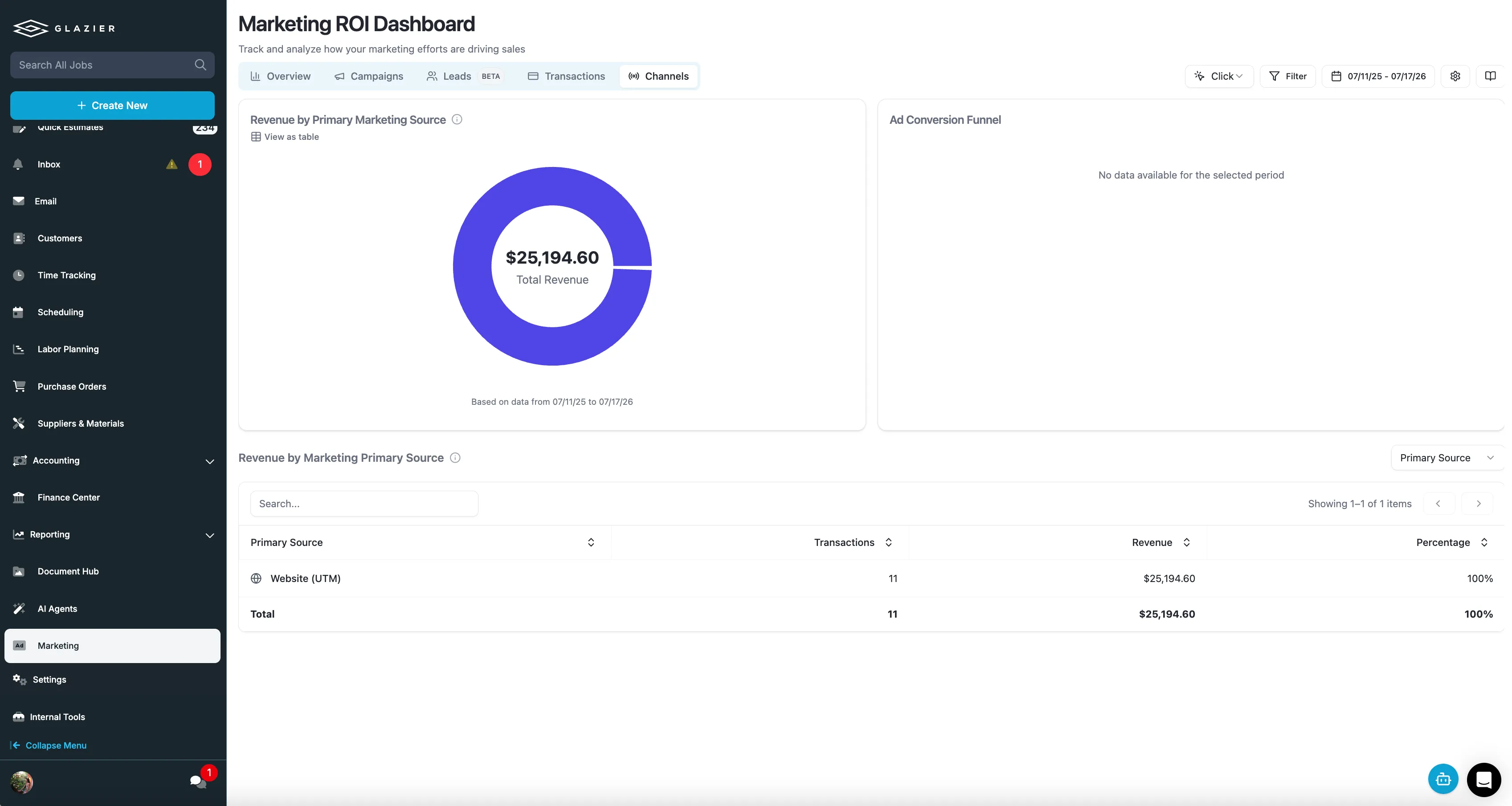Open the date range picker 07/11/25 - 07/17/26

click(x=1377, y=76)
